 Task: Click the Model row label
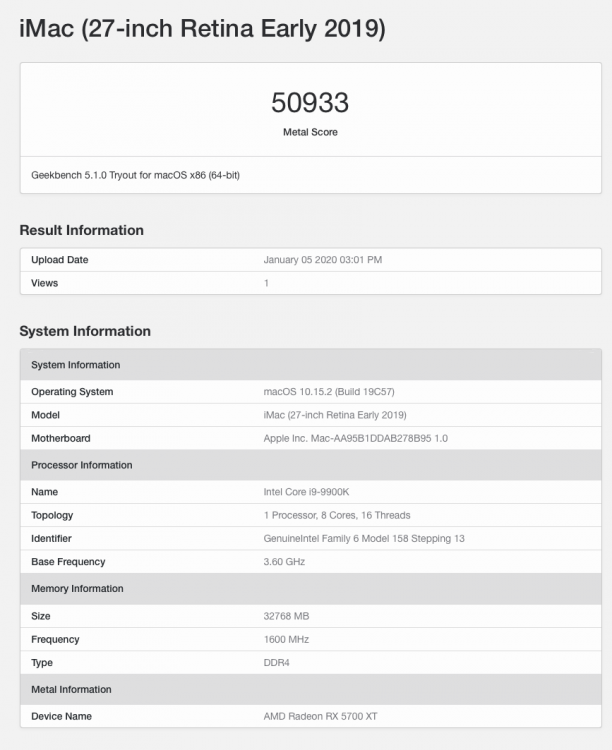point(45,415)
